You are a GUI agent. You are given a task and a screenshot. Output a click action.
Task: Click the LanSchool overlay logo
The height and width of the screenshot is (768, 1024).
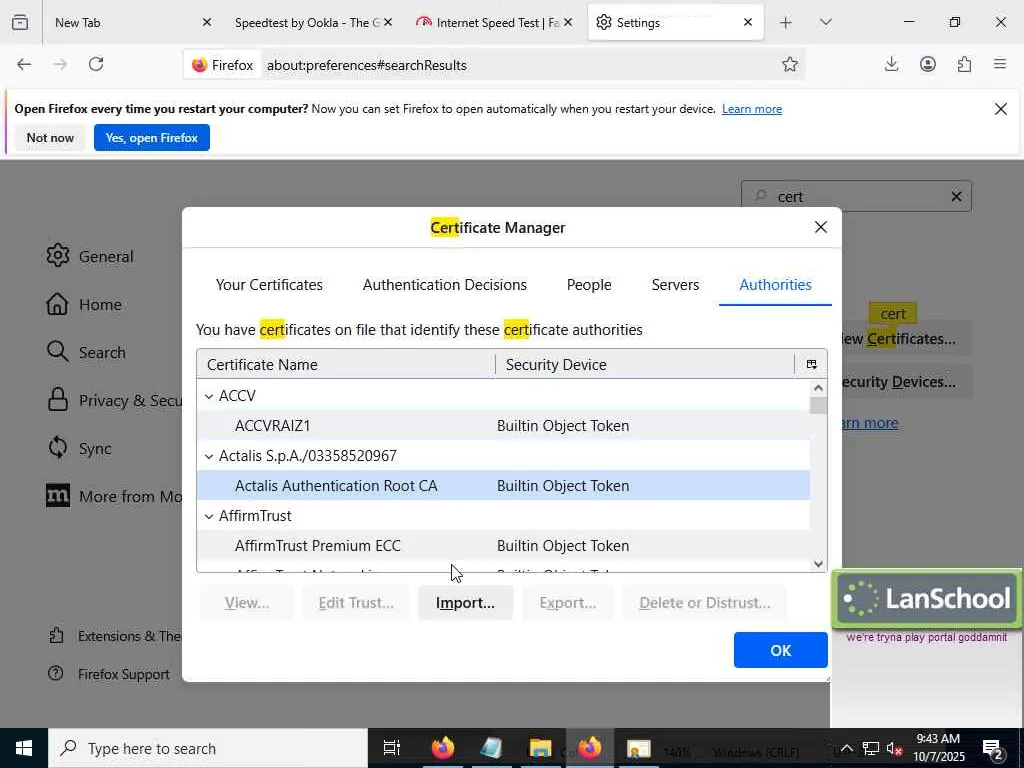(927, 598)
